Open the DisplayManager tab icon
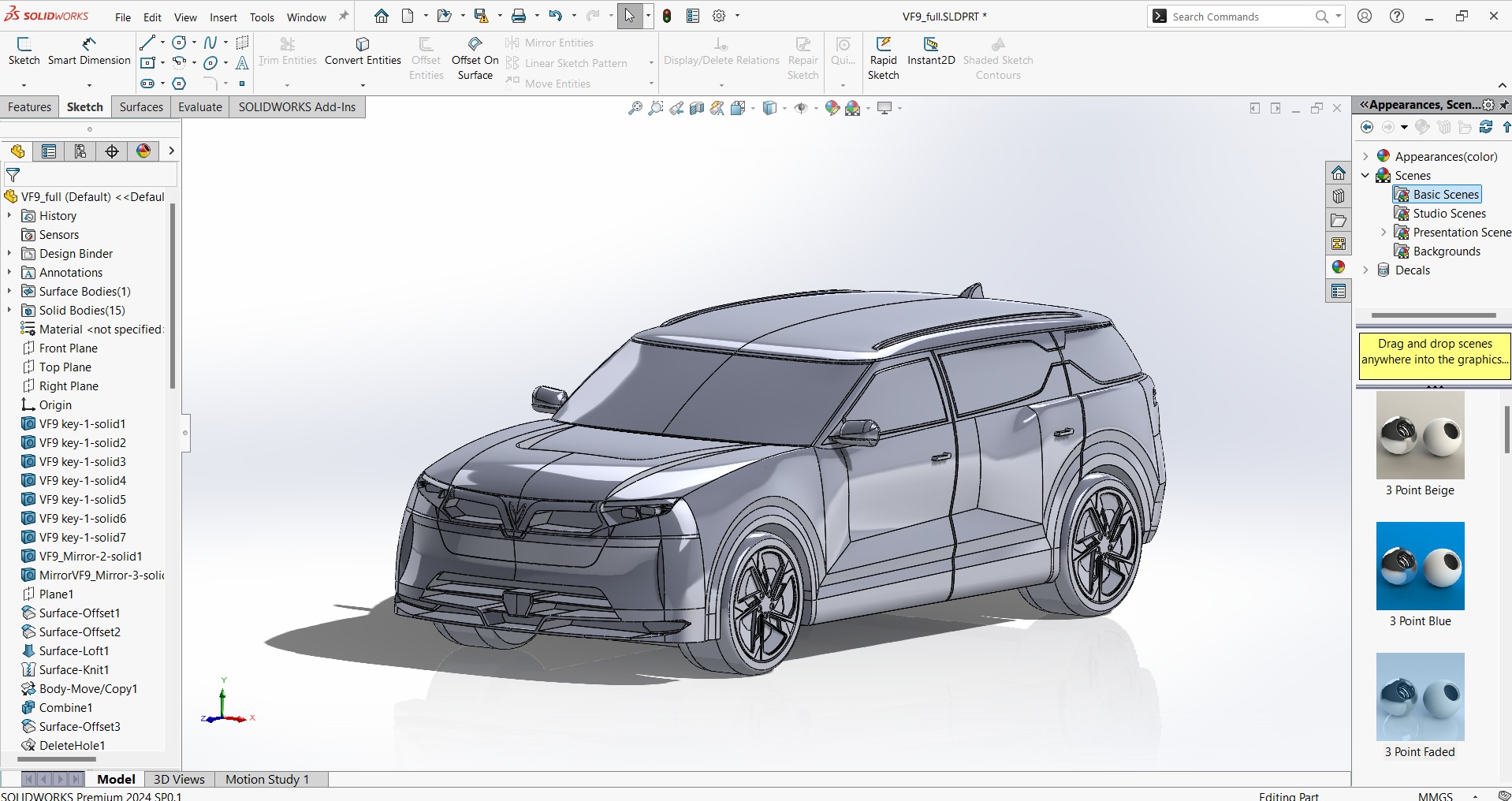 click(x=143, y=151)
